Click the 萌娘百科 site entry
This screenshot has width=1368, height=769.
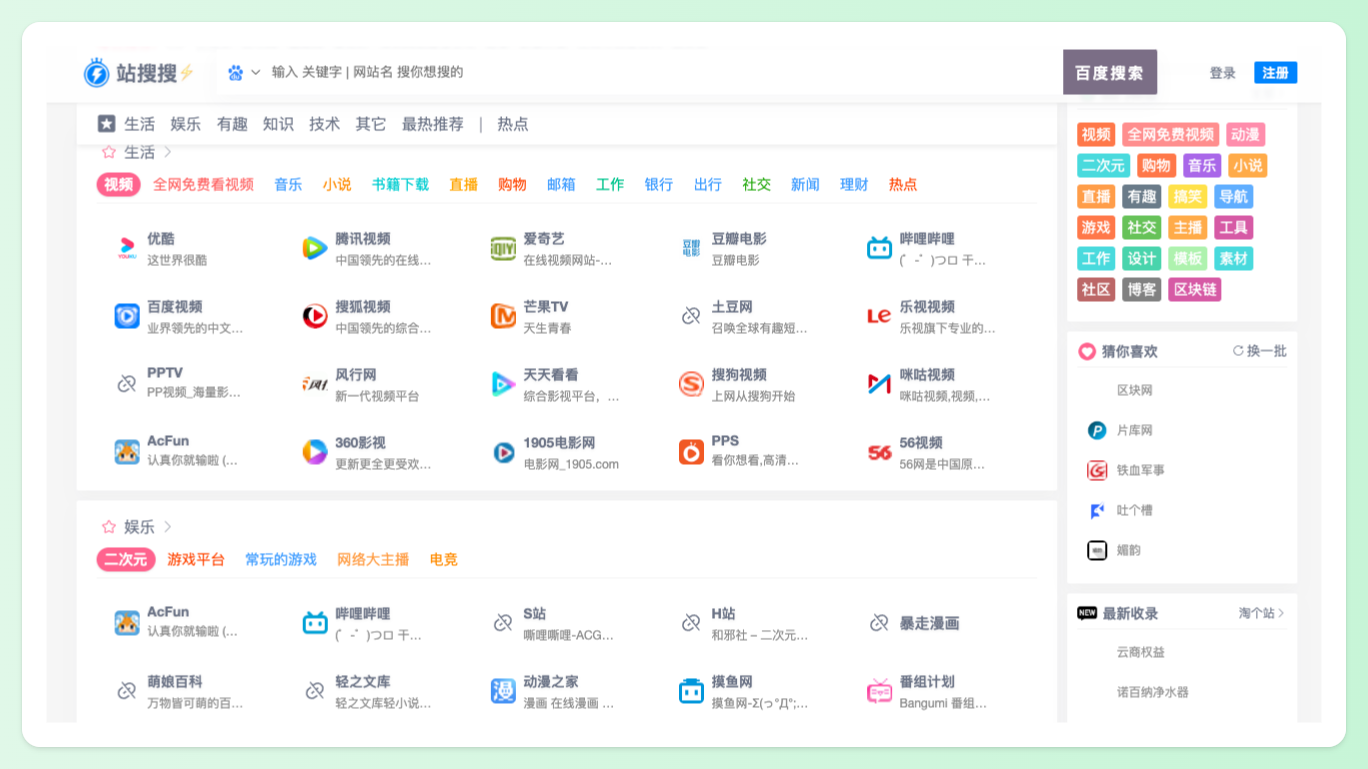pos(179,691)
